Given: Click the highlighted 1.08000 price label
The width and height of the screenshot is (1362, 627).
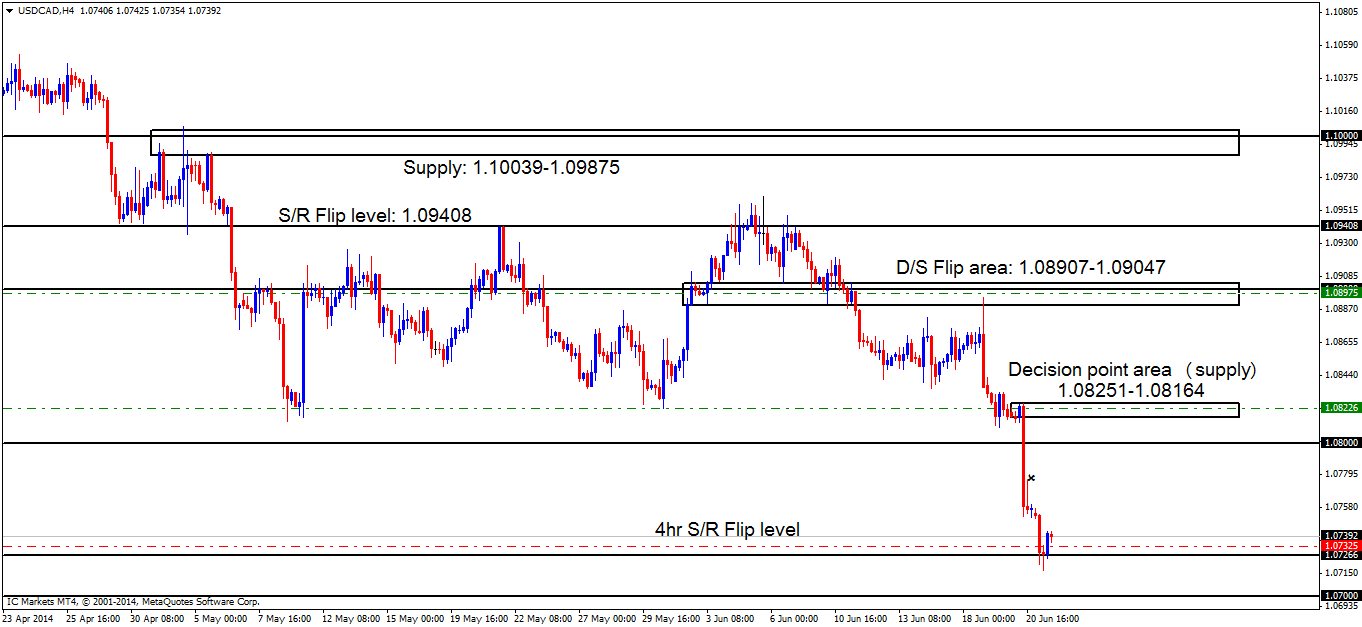Looking at the screenshot, I should [1340, 442].
